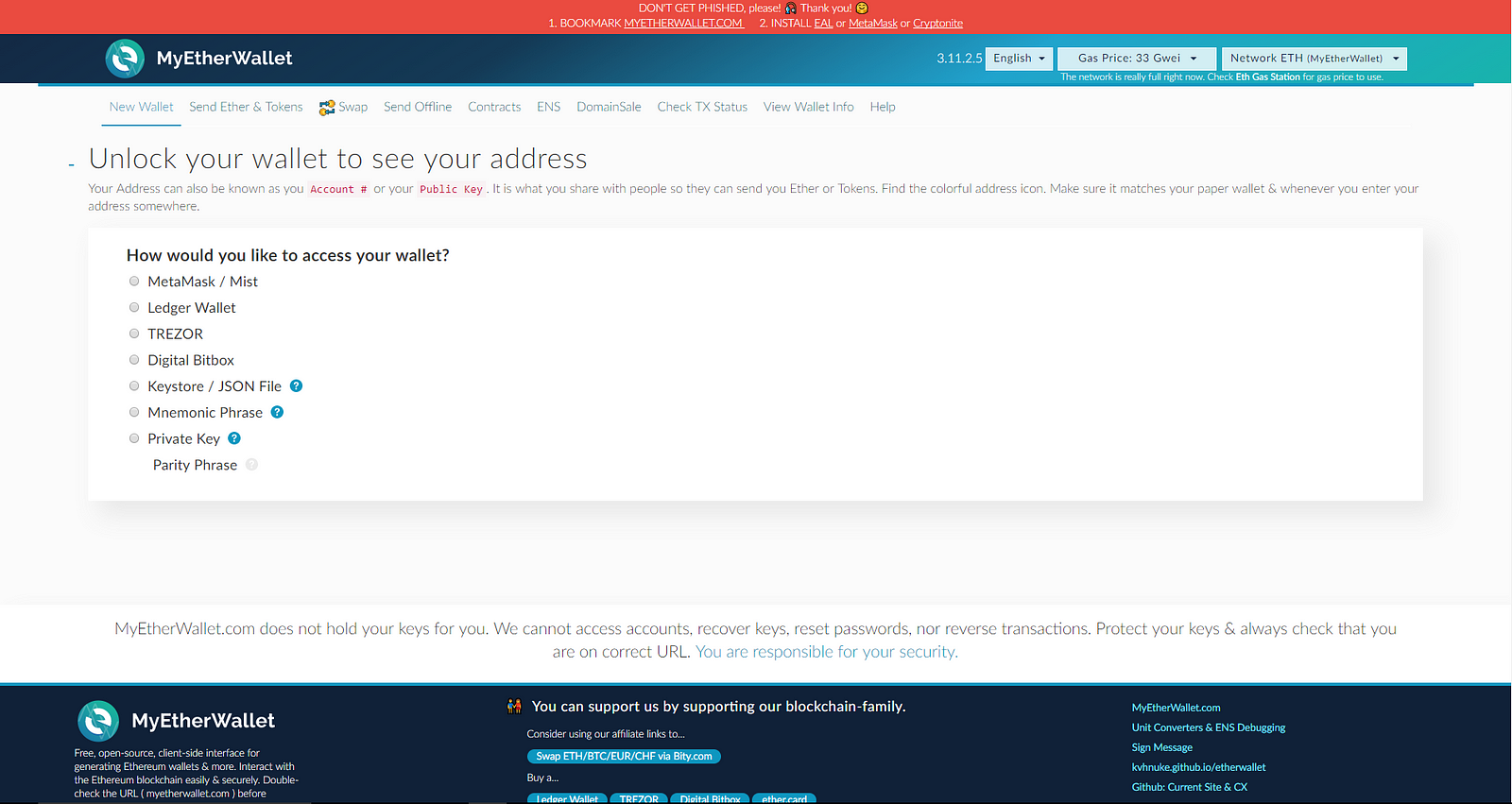Image resolution: width=1512 pixels, height=804 pixels.
Task: Click the EAL install link
Action: pos(823,24)
